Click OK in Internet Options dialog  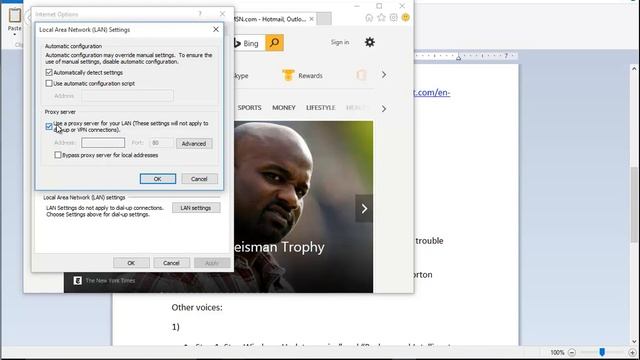[131, 263]
